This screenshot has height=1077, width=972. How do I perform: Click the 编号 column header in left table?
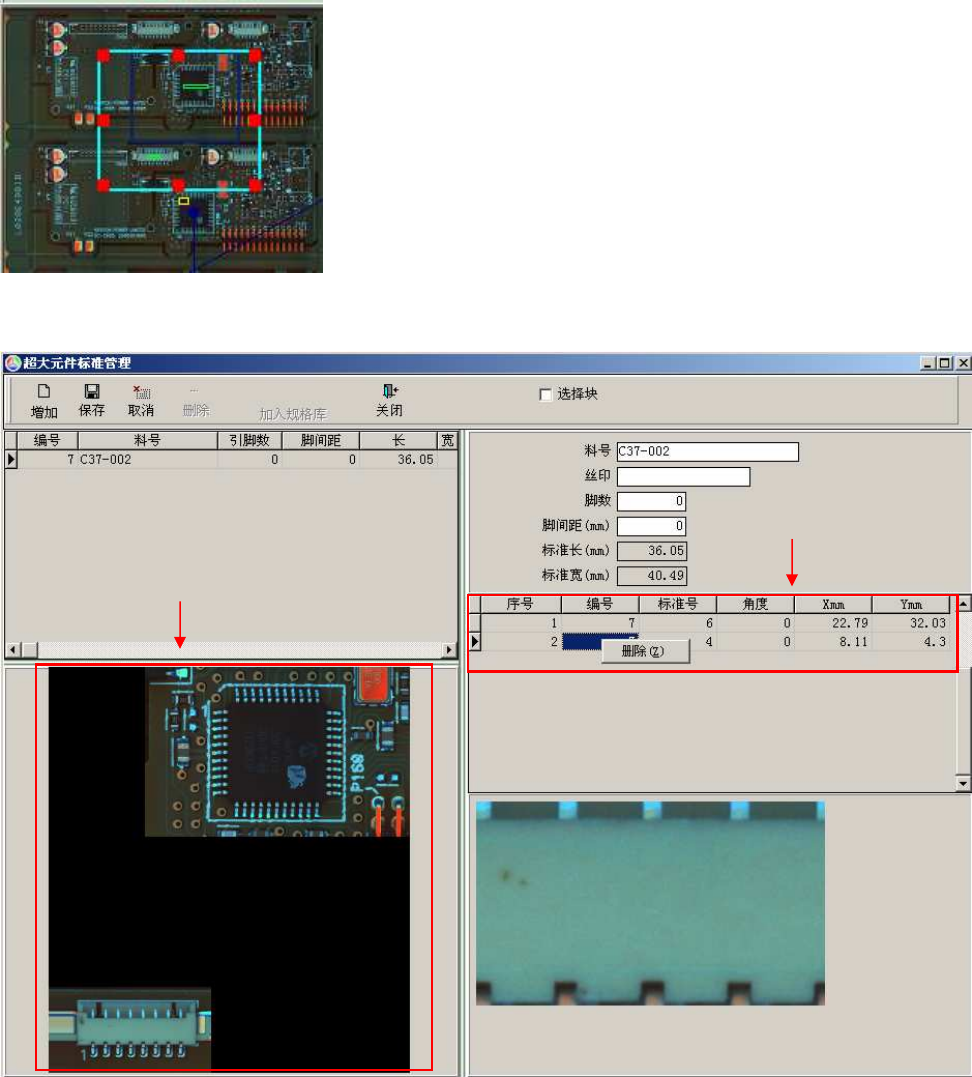coord(47,440)
